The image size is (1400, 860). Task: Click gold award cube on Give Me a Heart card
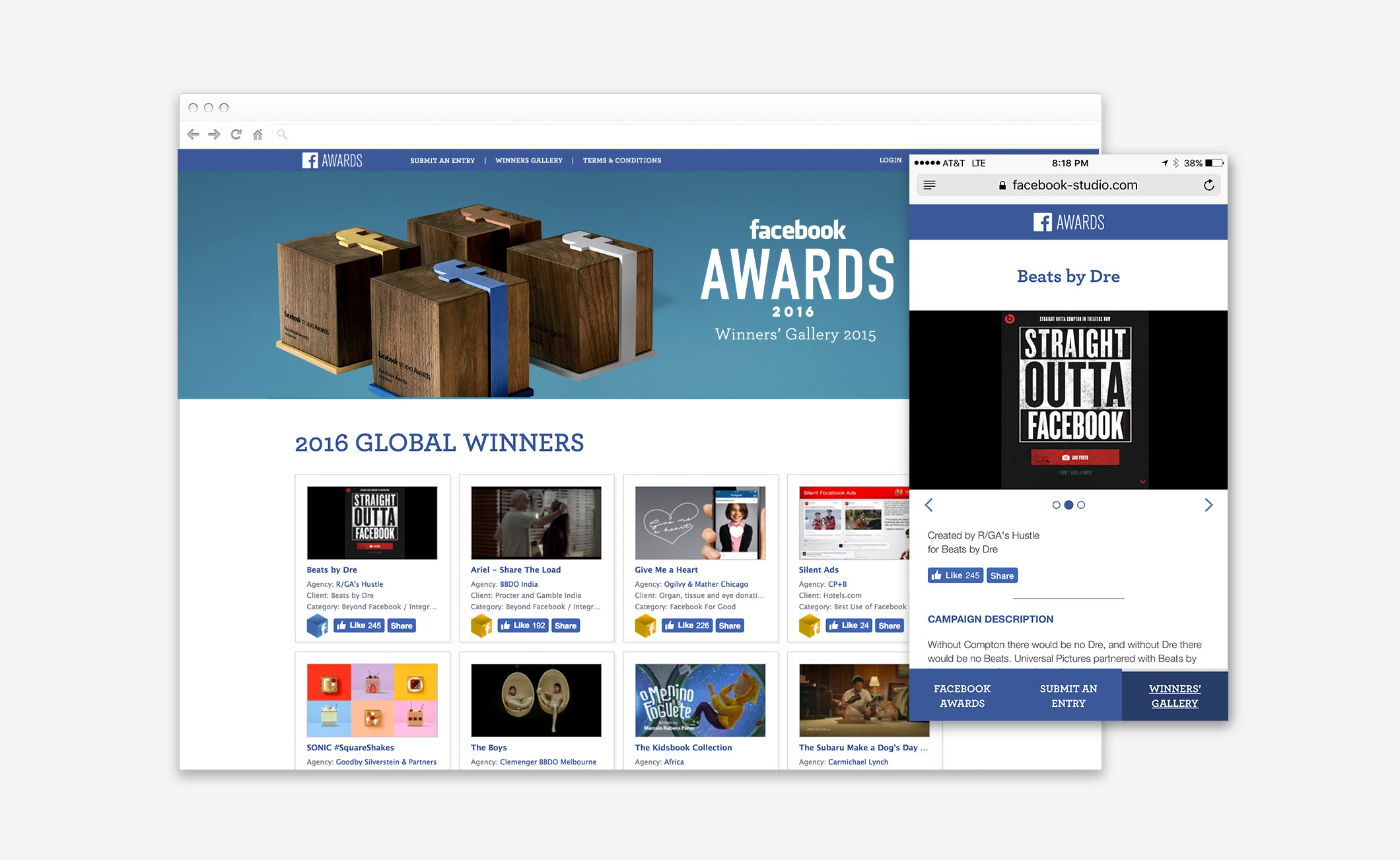click(x=646, y=625)
